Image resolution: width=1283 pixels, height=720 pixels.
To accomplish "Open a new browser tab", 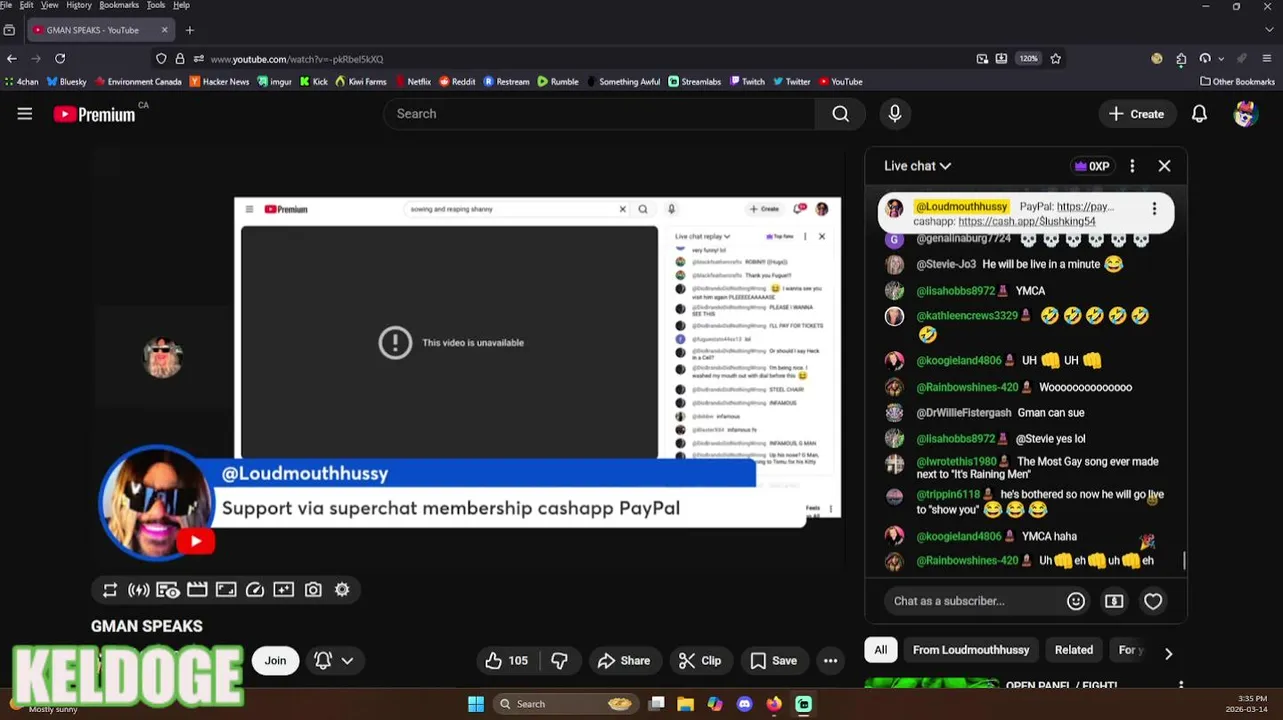I will click(189, 30).
